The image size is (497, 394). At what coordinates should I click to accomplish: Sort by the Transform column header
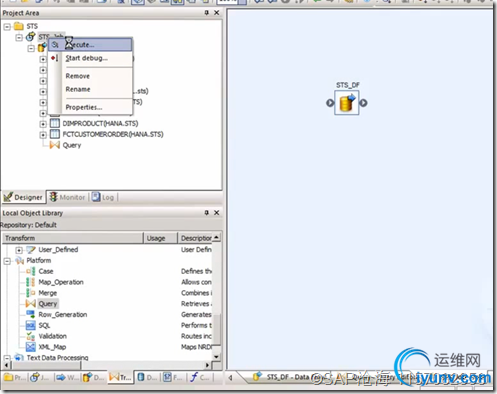point(73,238)
